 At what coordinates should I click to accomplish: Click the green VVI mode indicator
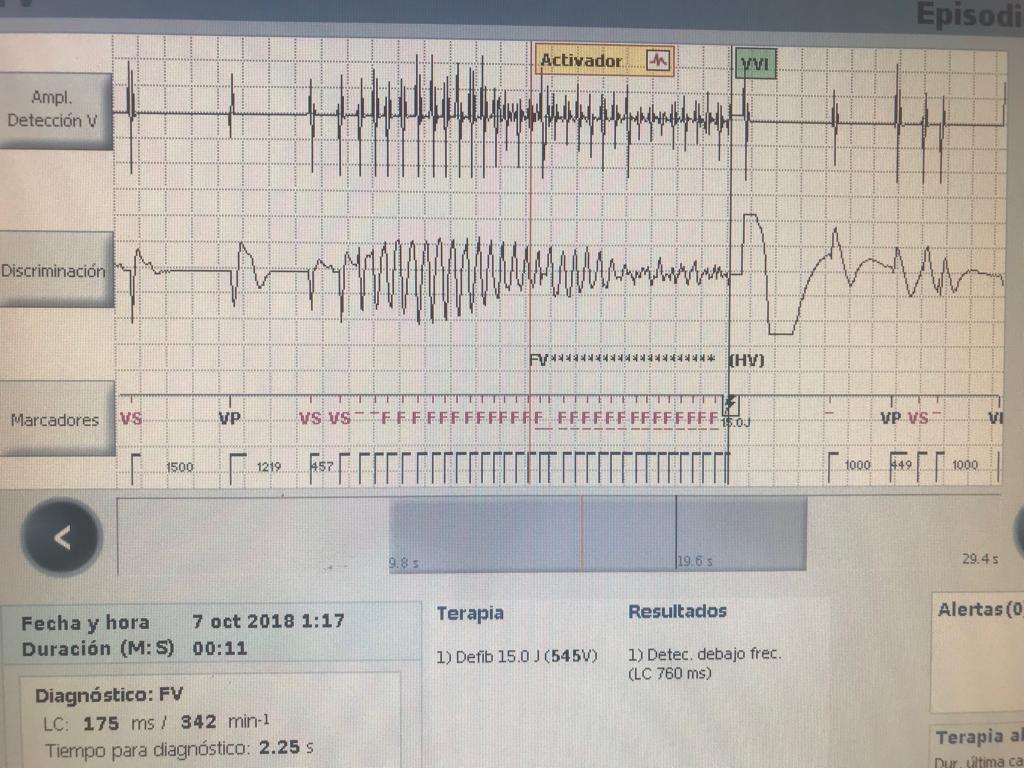coord(755,60)
